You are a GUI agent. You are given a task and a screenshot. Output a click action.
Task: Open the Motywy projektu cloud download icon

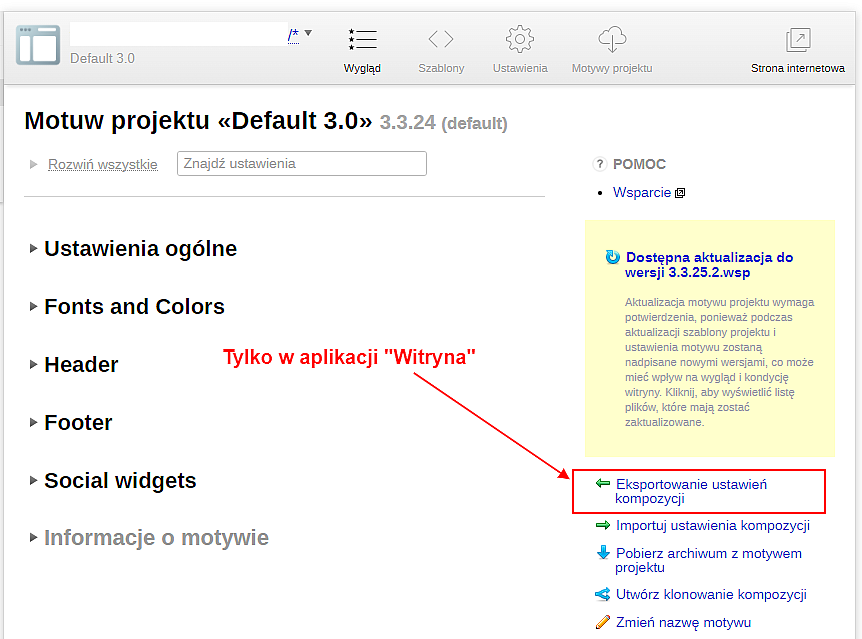612,39
